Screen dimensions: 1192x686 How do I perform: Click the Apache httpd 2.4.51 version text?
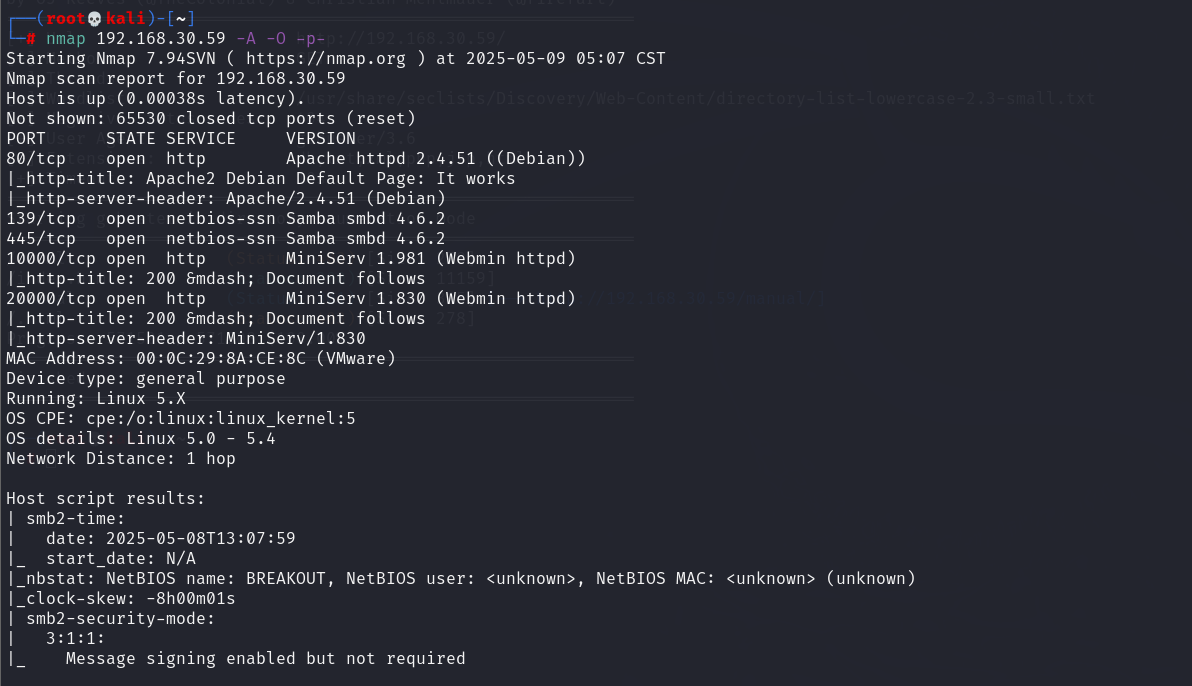click(381, 158)
